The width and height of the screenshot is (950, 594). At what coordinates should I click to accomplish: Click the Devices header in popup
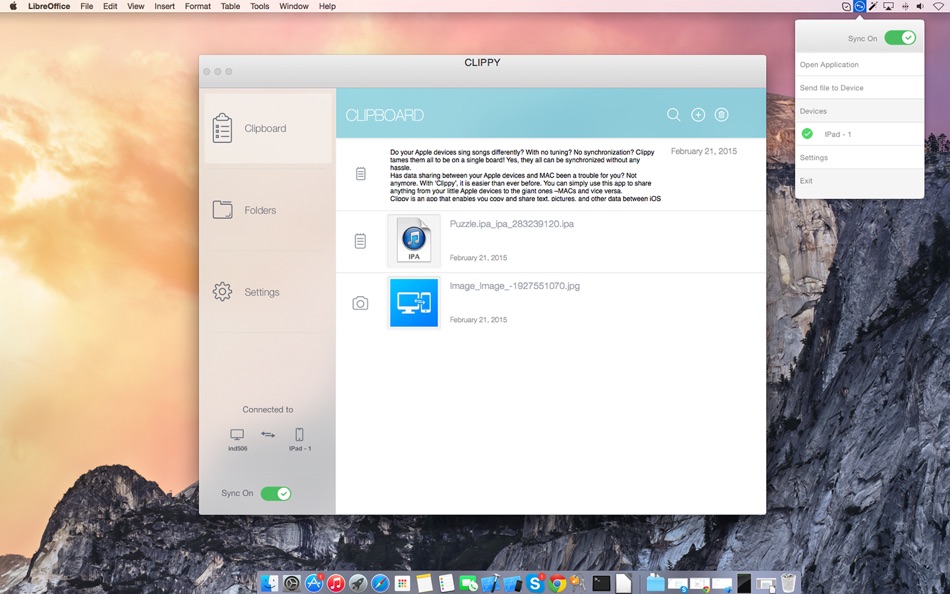(x=813, y=111)
